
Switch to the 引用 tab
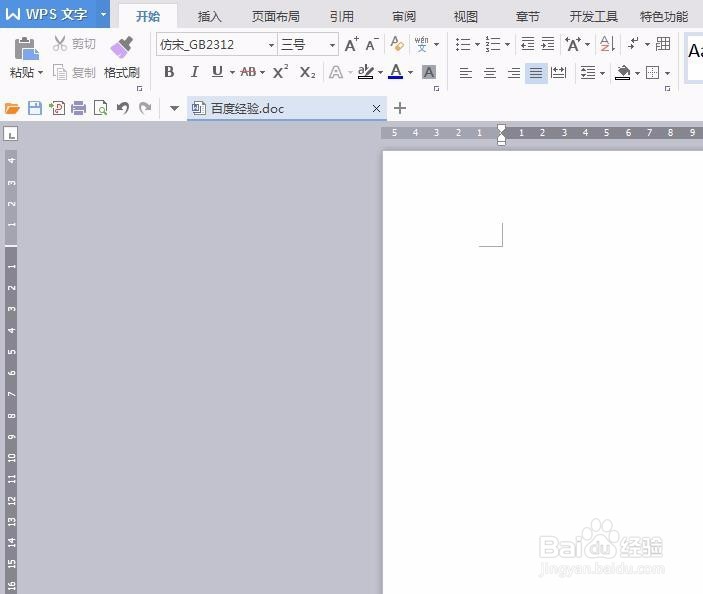[x=342, y=17]
